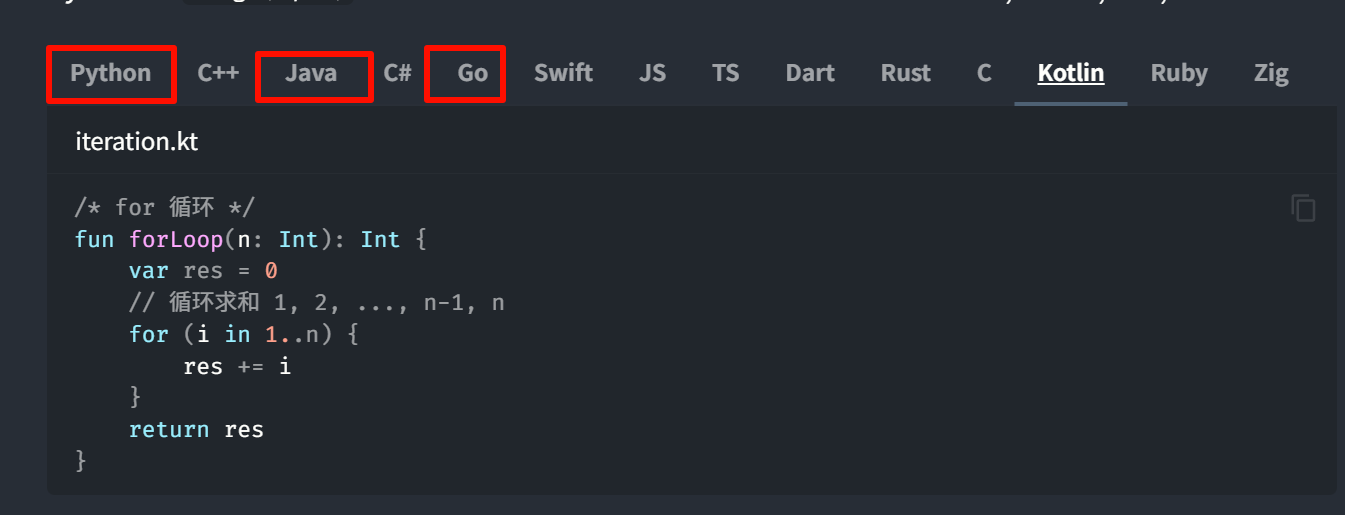Image resolution: width=1345 pixels, height=515 pixels.
Task: Select the C language tab
Action: pyautogui.click(x=984, y=73)
